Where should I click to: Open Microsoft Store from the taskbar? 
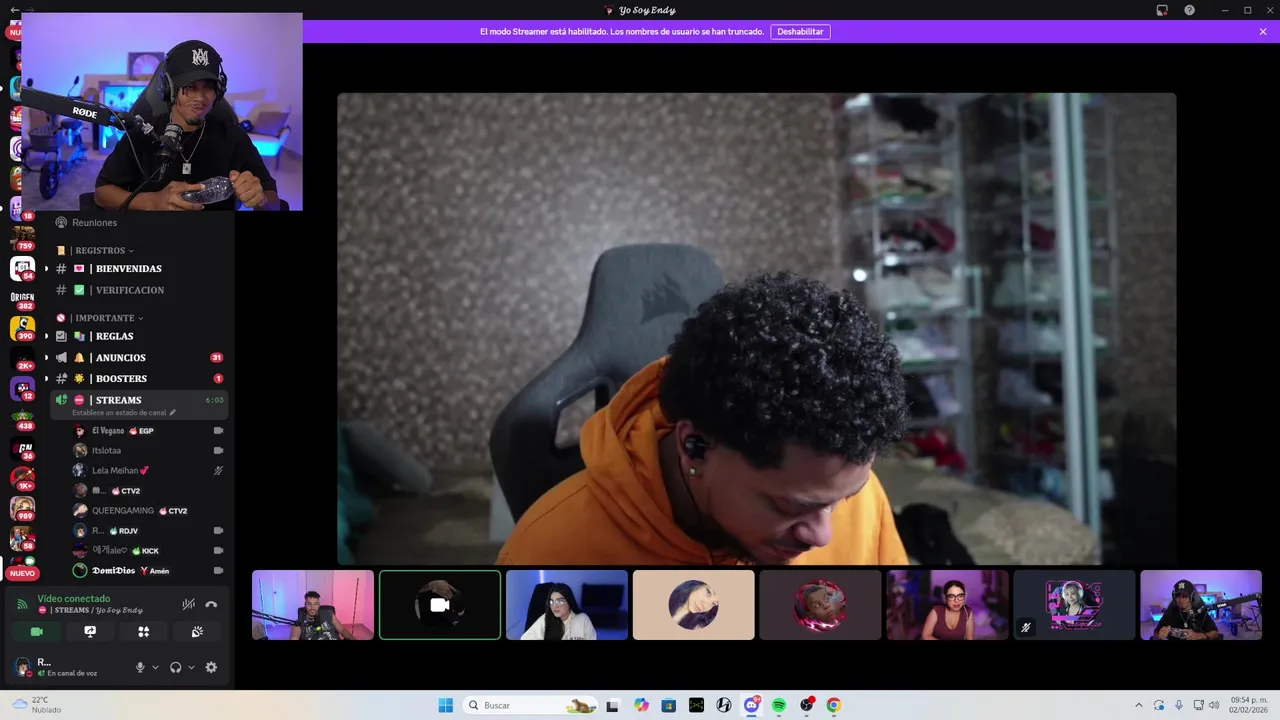pos(668,705)
